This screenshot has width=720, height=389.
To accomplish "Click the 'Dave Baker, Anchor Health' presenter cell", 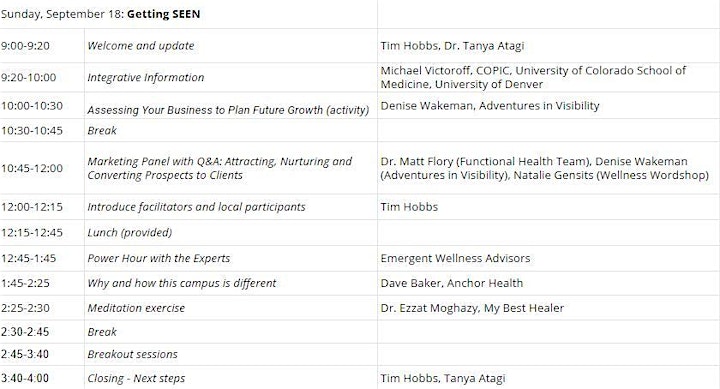I will pyautogui.click(x=548, y=283).
